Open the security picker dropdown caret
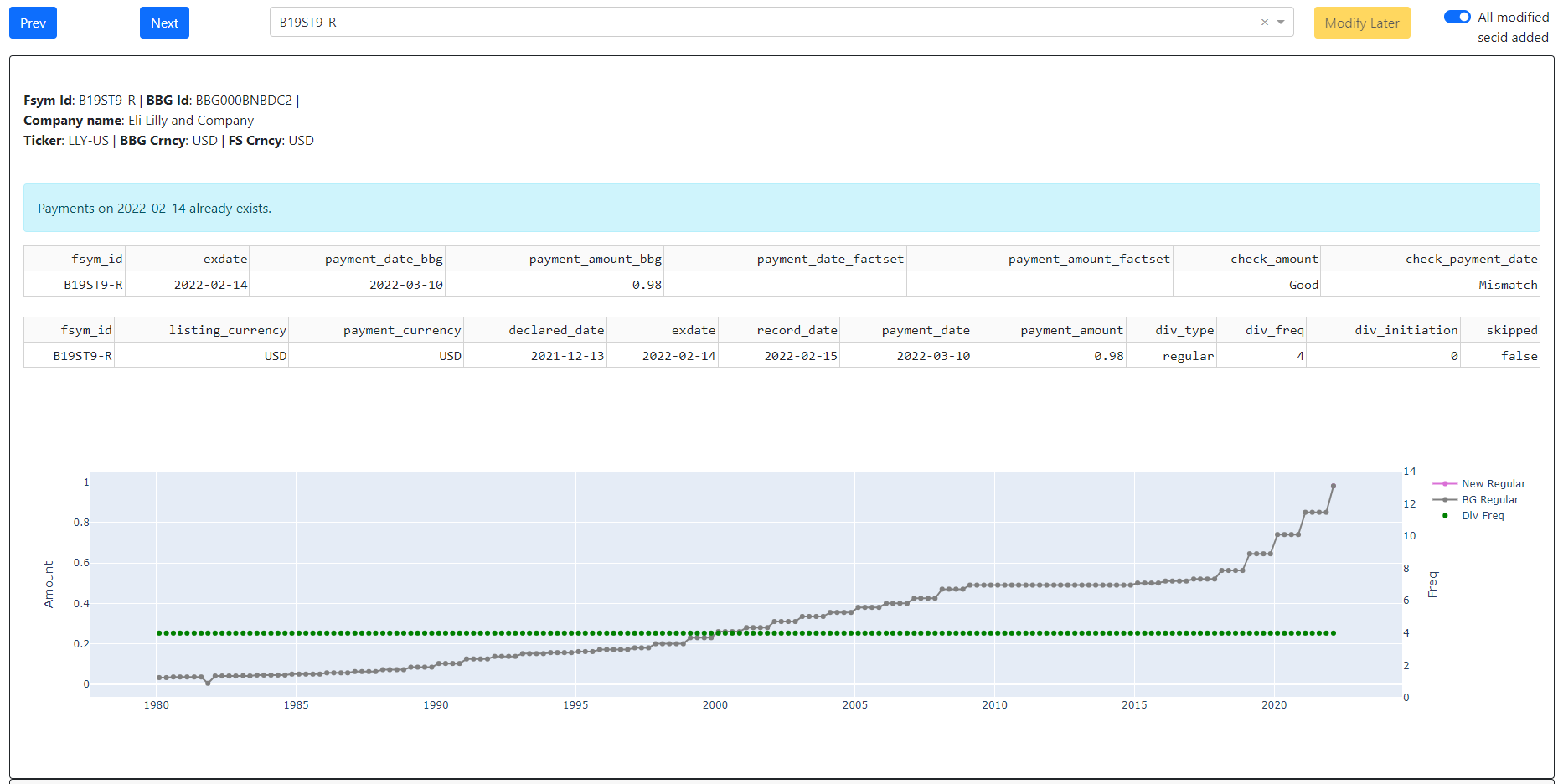 pos(1280,23)
